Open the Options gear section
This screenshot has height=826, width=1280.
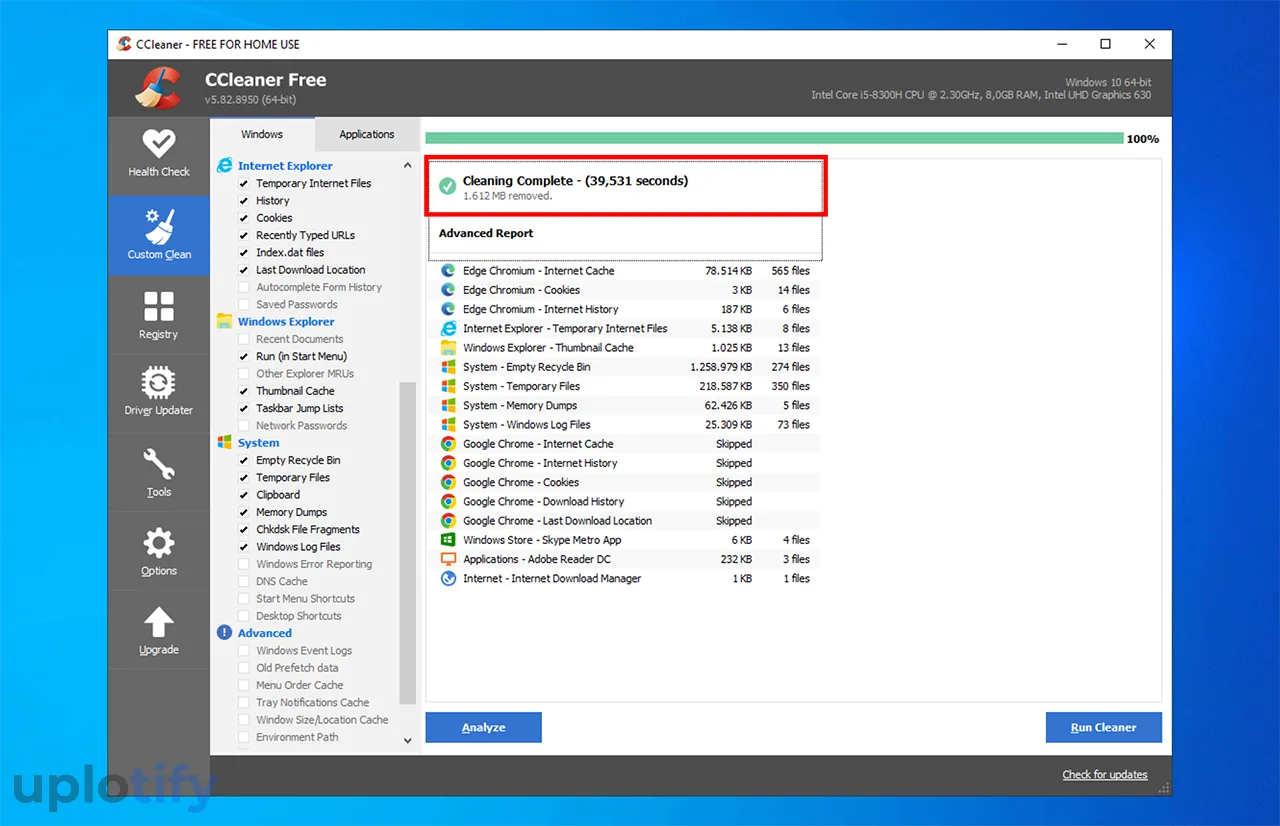[158, 551]
